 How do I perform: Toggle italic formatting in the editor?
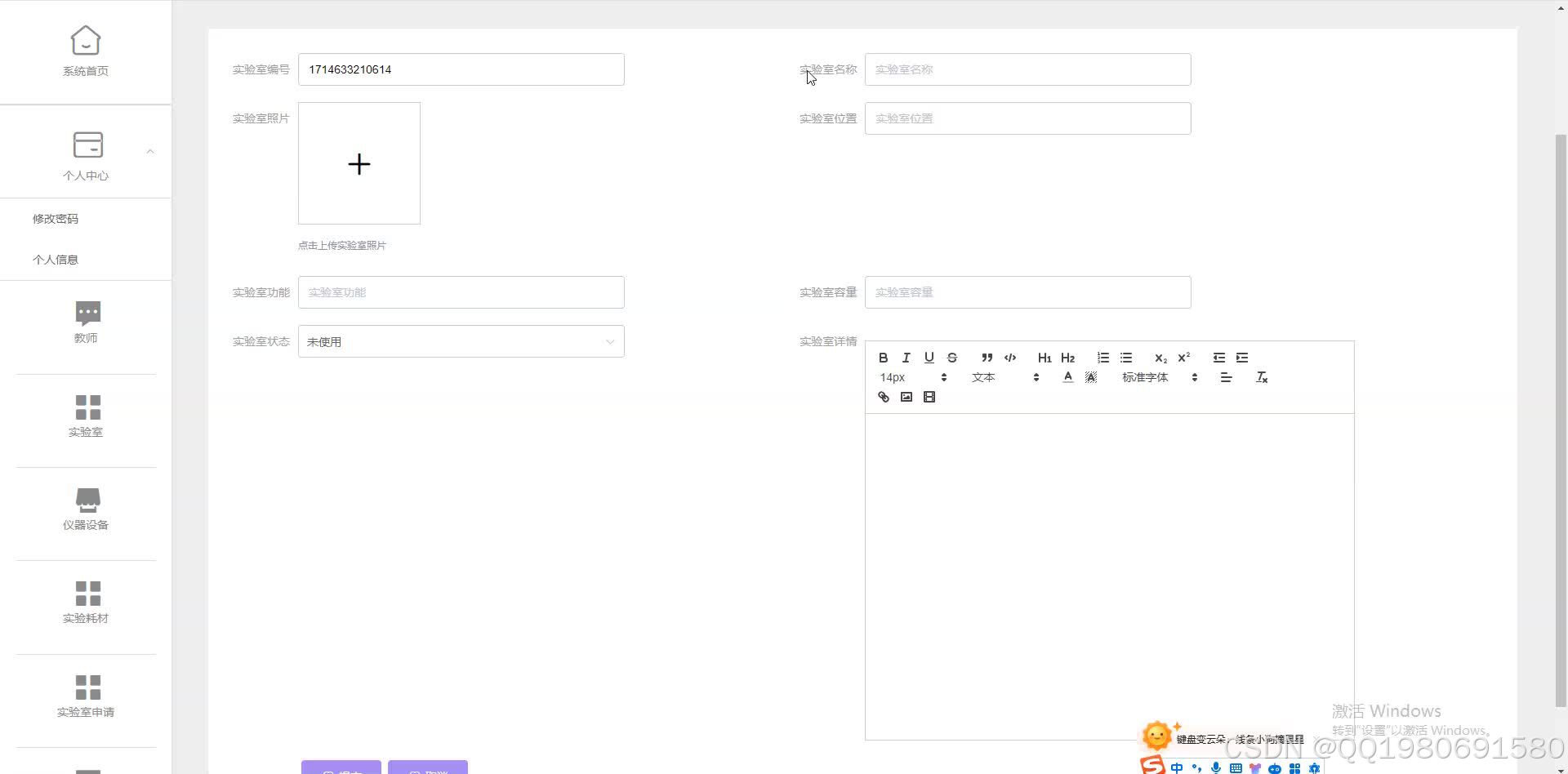click(x=906, y=358)
